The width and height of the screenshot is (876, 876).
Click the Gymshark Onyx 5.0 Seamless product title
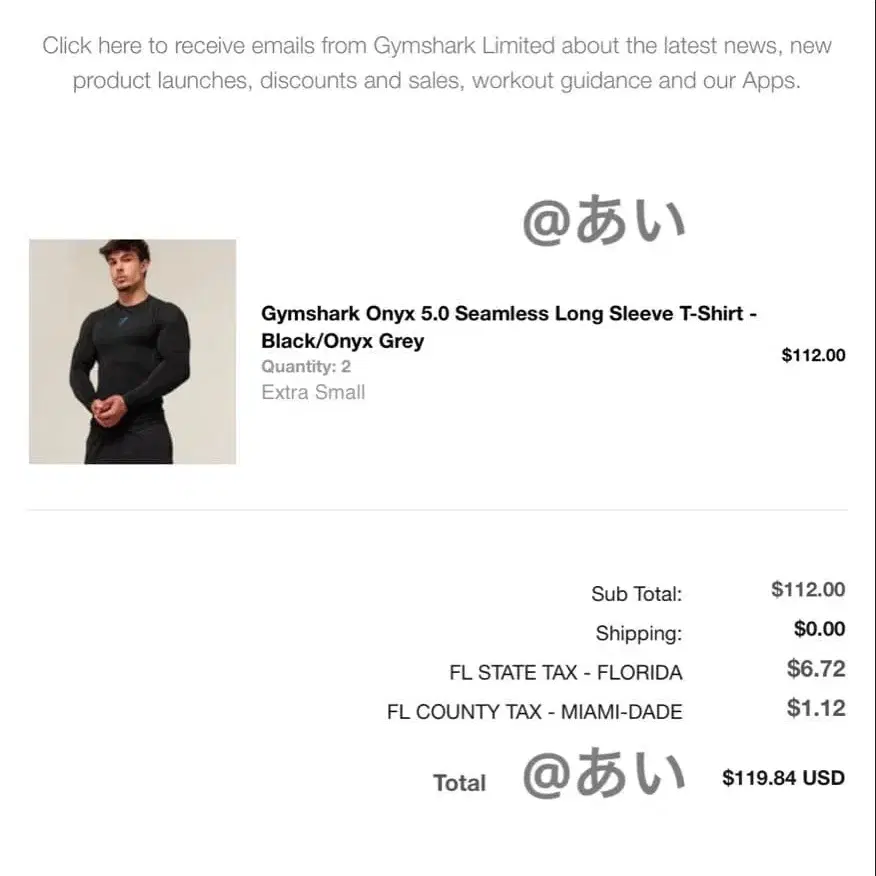point(508,327)
